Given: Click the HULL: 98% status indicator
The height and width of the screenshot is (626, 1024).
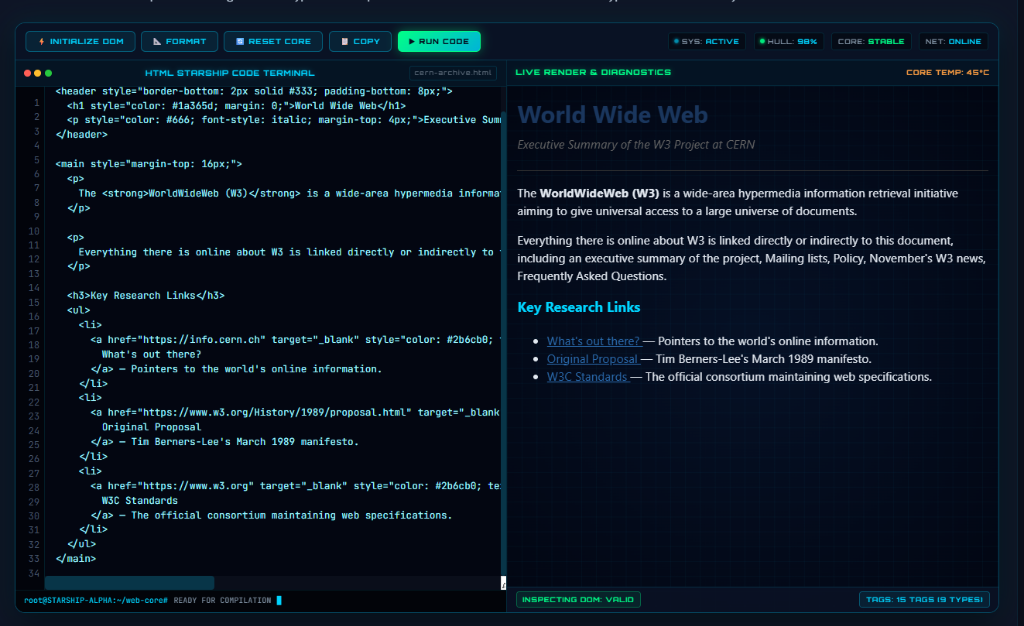Looking at the screenshot, I should pyautogui.click(x=789, y=41).
